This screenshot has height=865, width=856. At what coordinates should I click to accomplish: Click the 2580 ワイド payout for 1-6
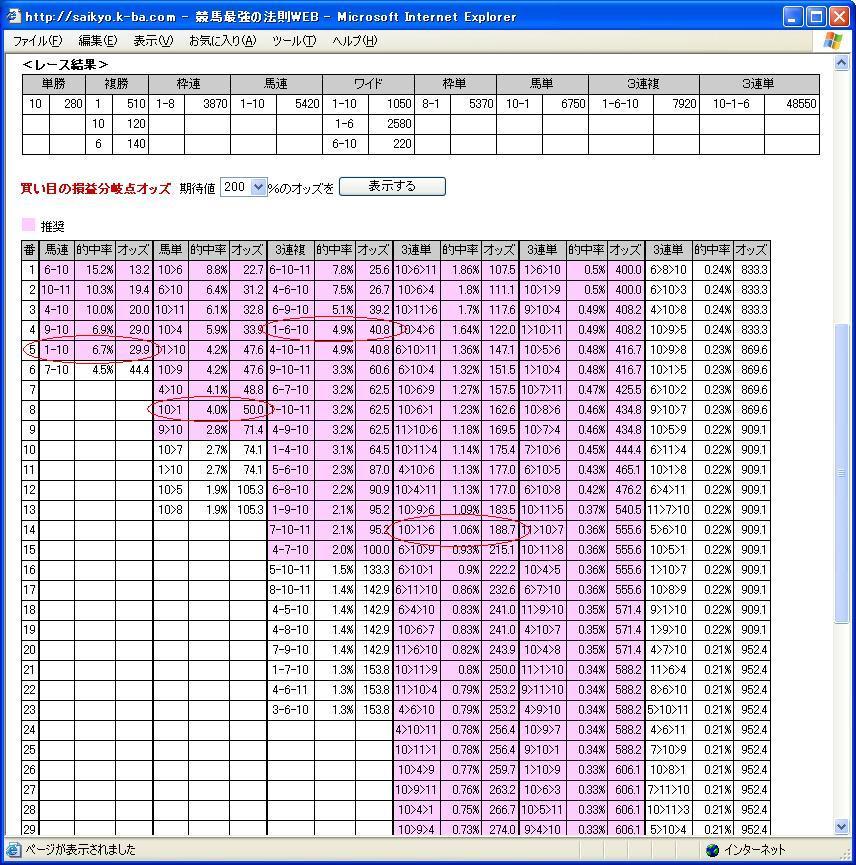click(x=391, y=124)
